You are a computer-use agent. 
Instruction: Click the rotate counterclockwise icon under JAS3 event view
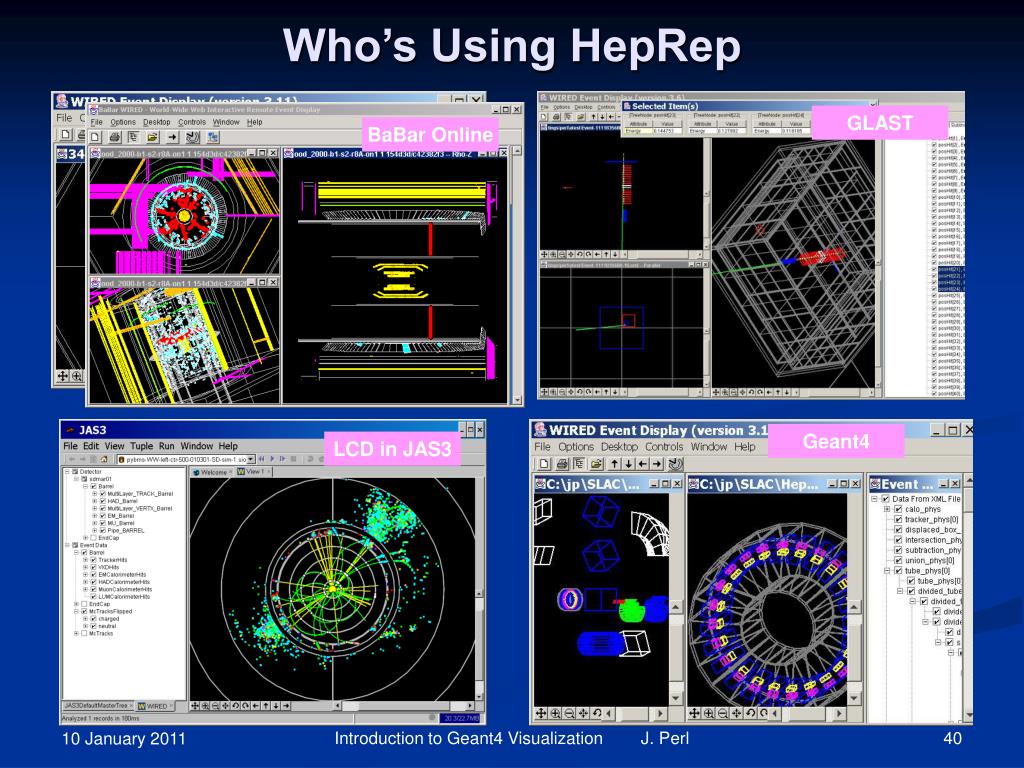pyautogui.click(x=235, y=706)
